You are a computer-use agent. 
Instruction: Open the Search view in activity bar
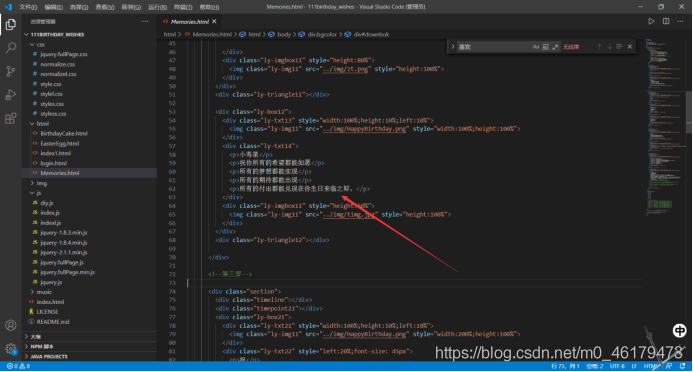point(11,48)
